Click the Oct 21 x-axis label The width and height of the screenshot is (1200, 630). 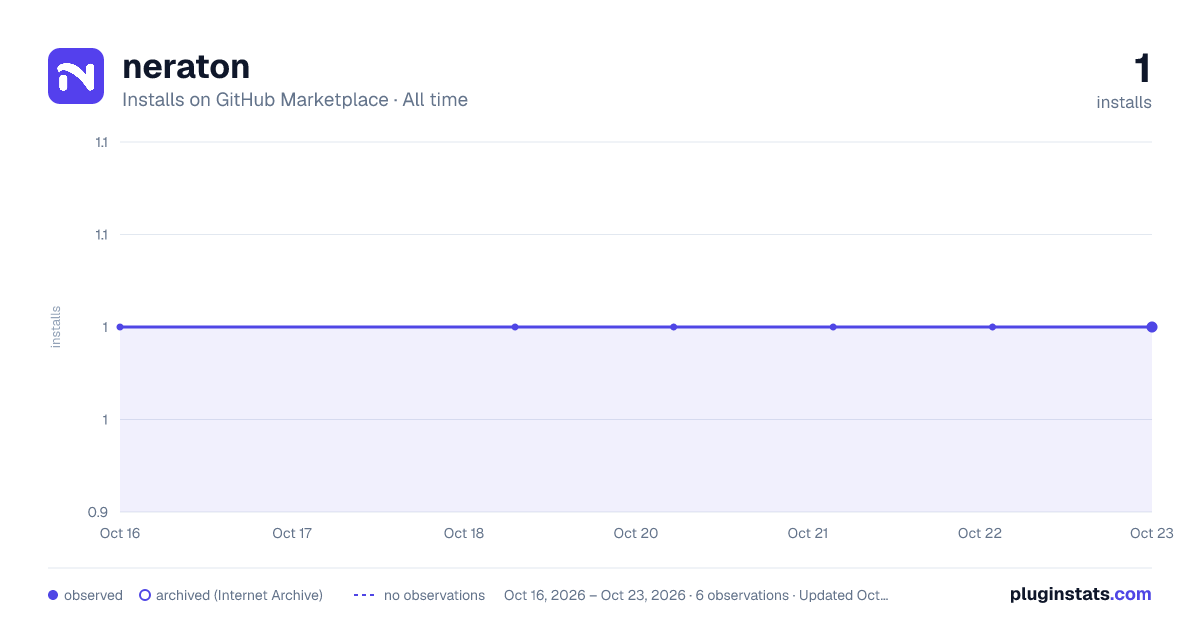pyautogui.click(x=808, y=534)
